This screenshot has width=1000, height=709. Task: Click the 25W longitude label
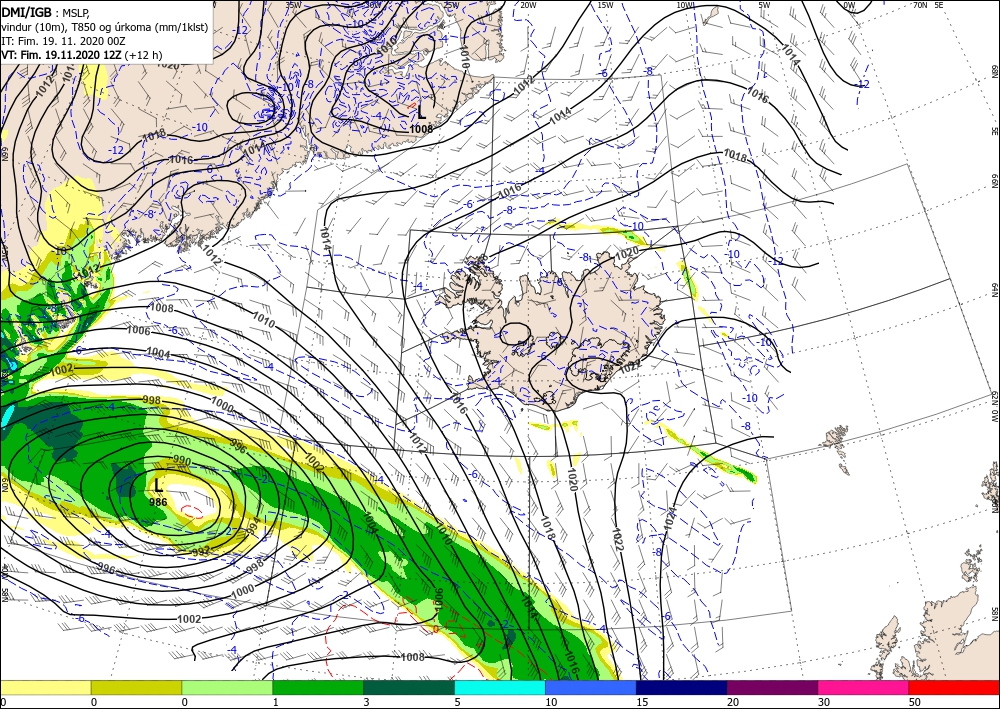451,5
